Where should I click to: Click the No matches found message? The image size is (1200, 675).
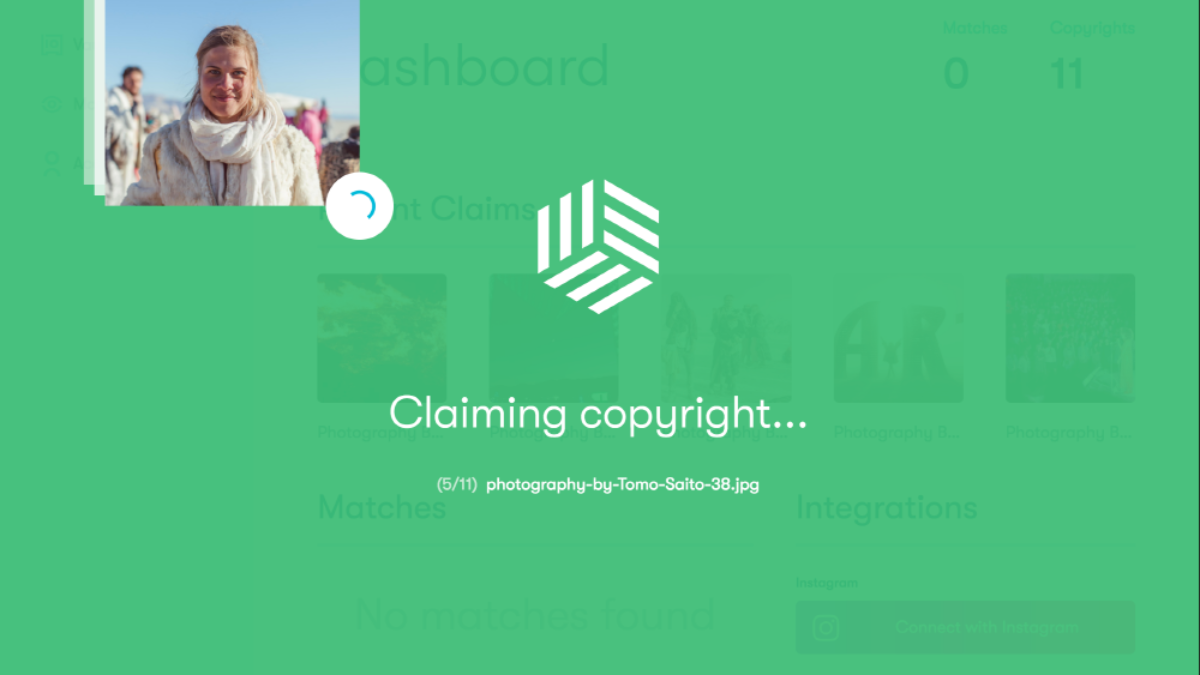tap(535, 616)
